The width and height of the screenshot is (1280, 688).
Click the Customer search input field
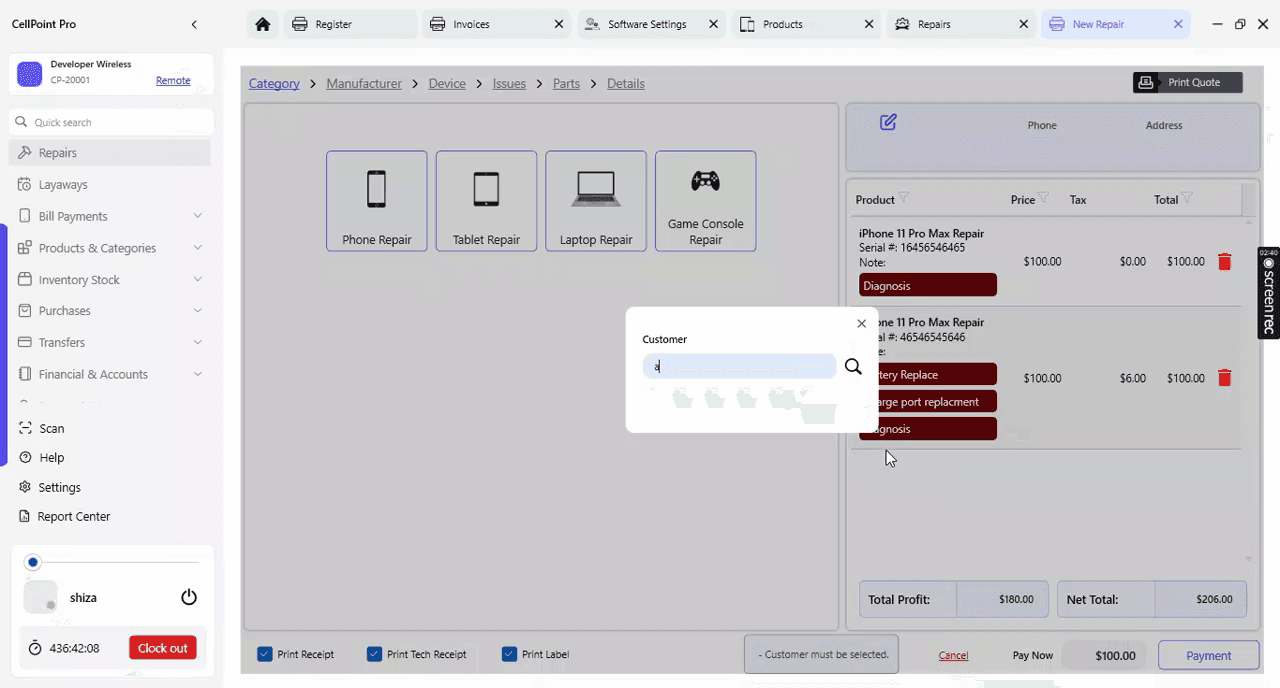(x=739, y=367)
